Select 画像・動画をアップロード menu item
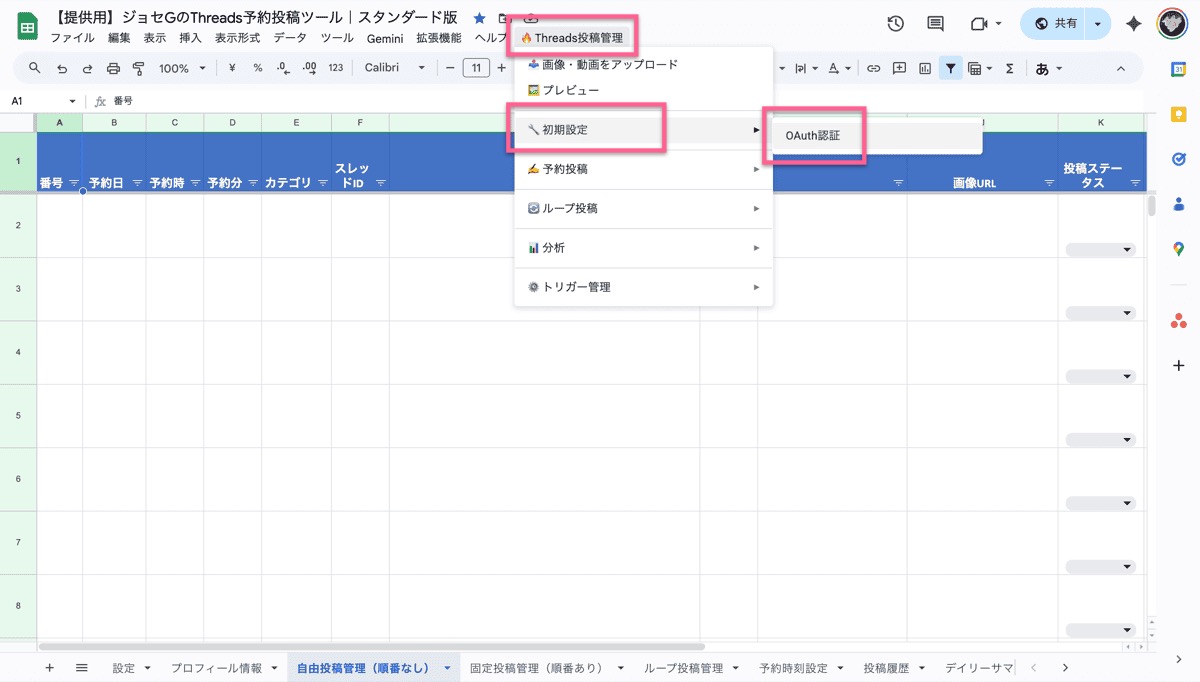Viewport: 1200px width, 682px height. point(643,64)
